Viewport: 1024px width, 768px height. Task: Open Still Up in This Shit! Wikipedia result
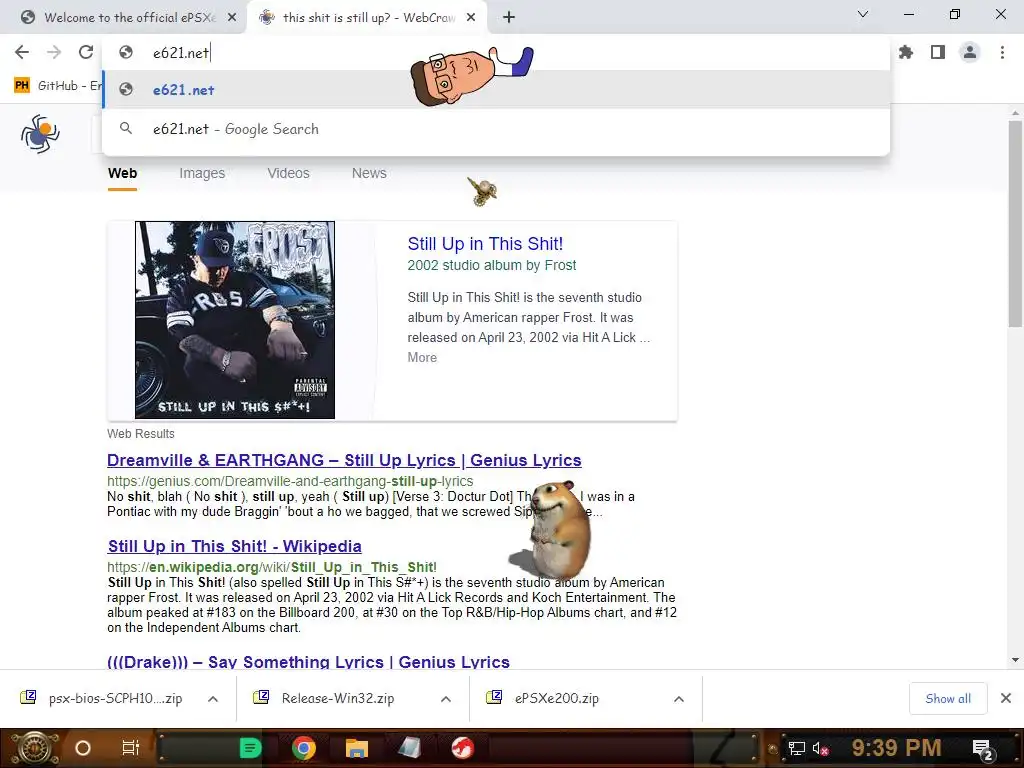pyautogui.click(x=234, y=546)
